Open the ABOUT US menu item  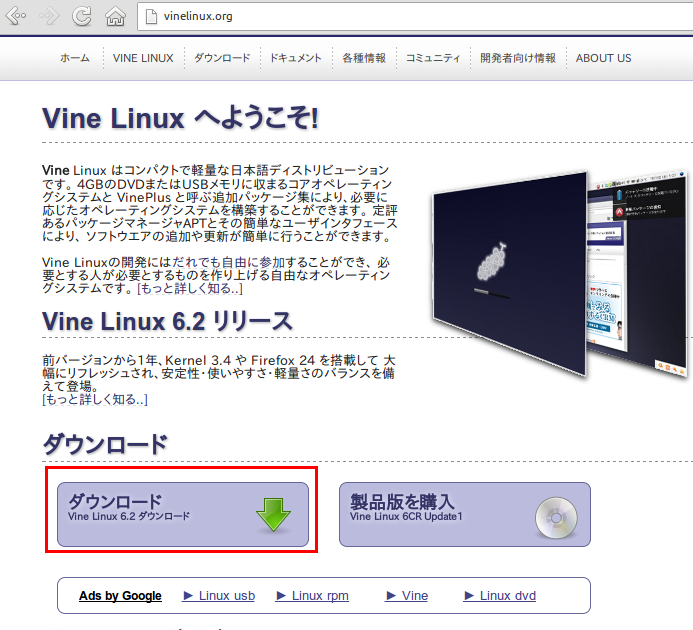[x=603, y=58]
